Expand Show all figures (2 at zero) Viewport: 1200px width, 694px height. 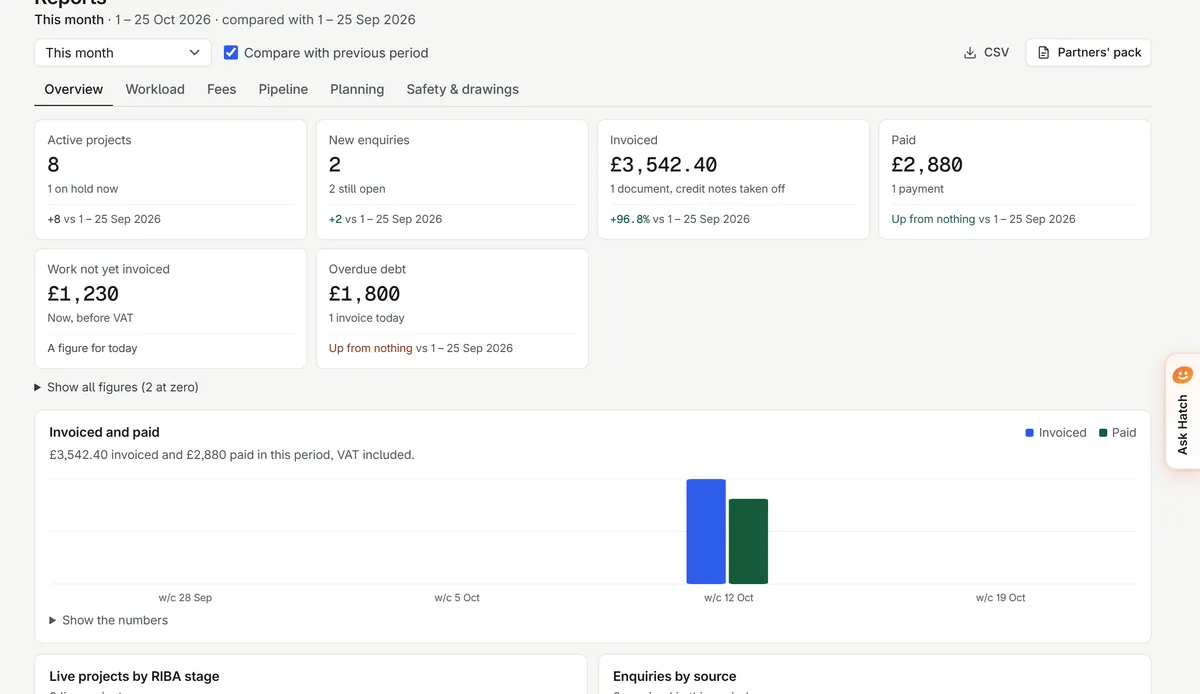(x=116, y=387)
